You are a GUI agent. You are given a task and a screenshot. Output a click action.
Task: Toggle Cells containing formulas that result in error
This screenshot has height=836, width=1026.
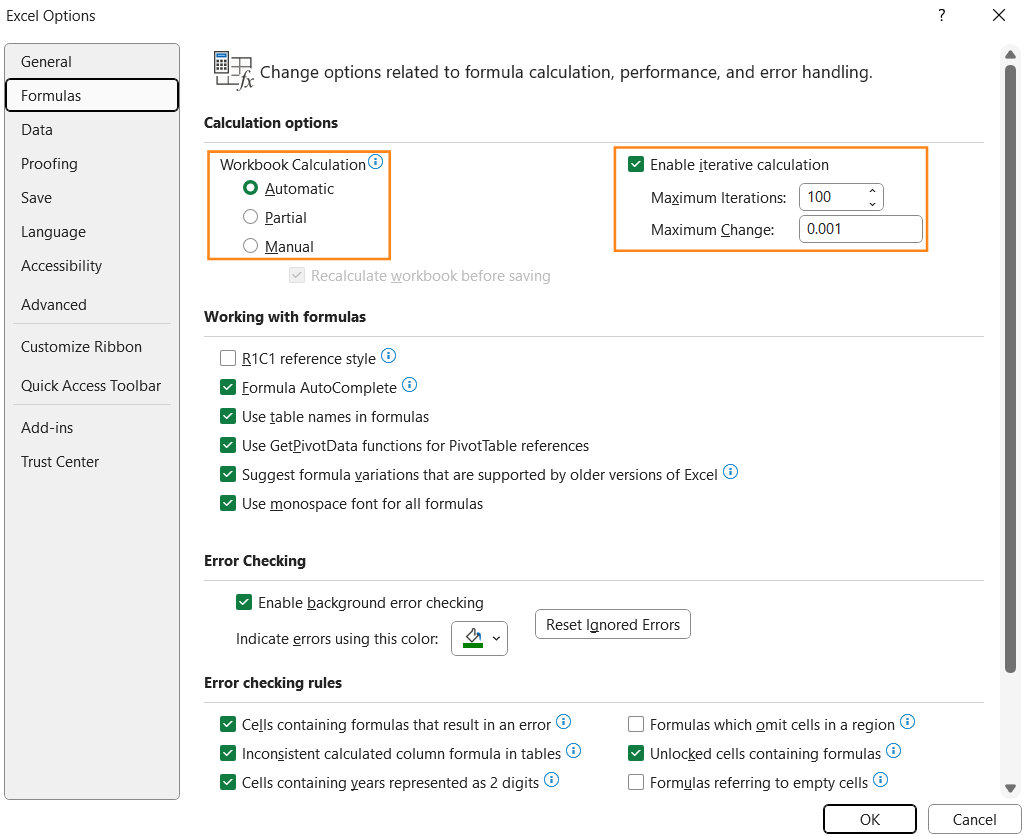click(228, 724)
